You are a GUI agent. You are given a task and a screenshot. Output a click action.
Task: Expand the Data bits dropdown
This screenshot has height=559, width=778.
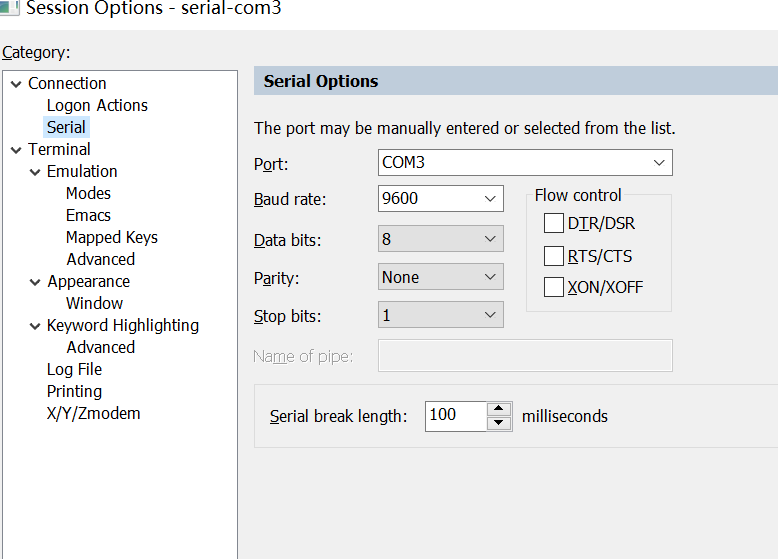pos(490,239)
